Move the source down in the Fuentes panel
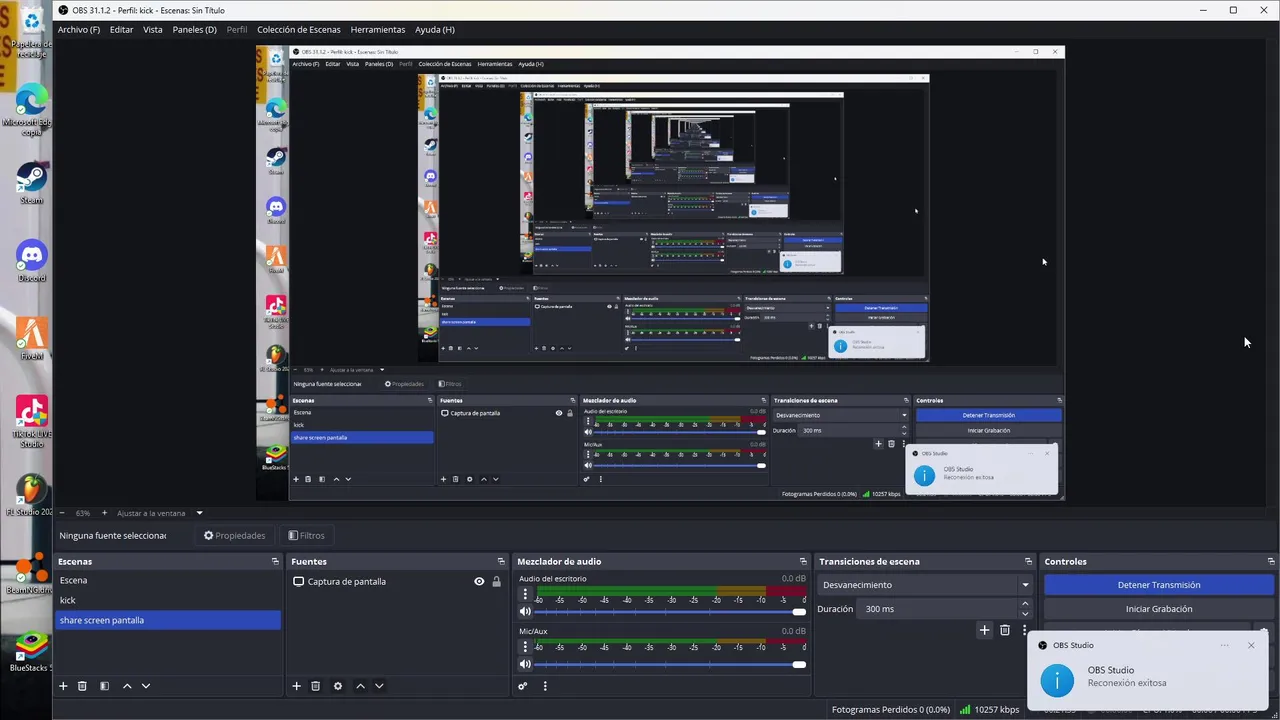Screen dimensions: 1280x720 click(379, 686)
